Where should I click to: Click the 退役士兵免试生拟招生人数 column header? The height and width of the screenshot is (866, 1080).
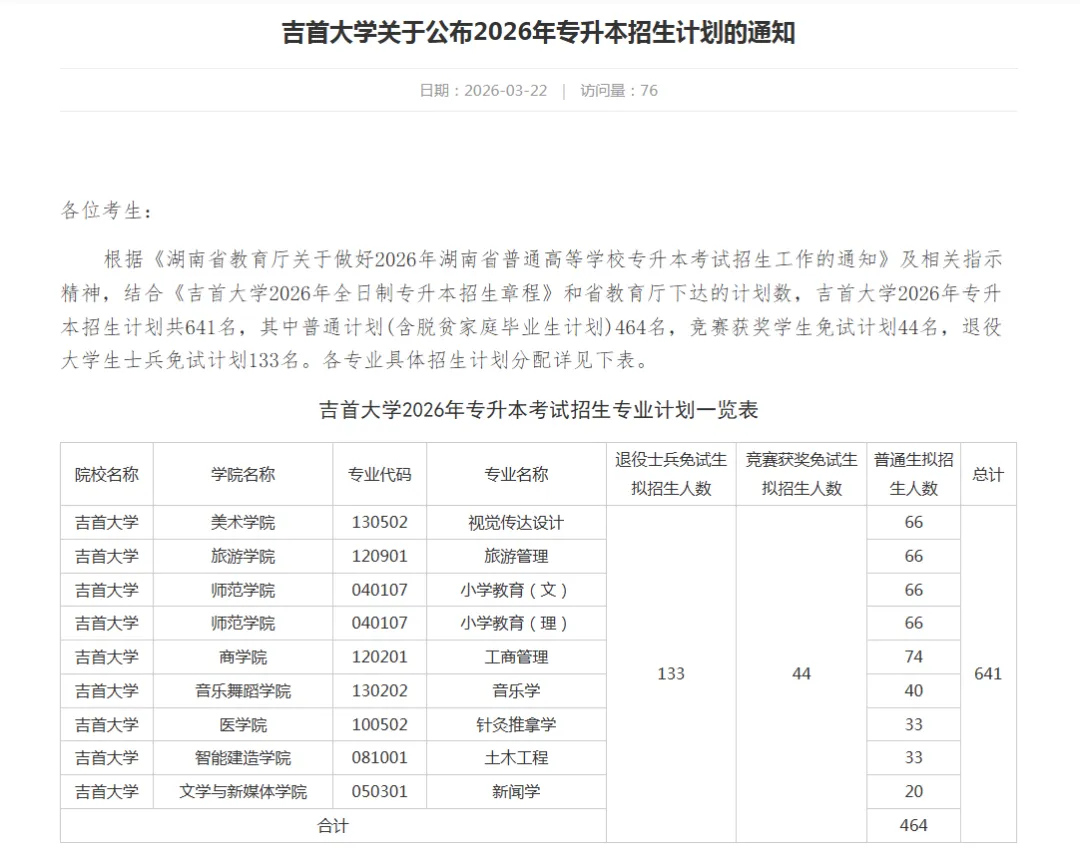tap(671, 474)
